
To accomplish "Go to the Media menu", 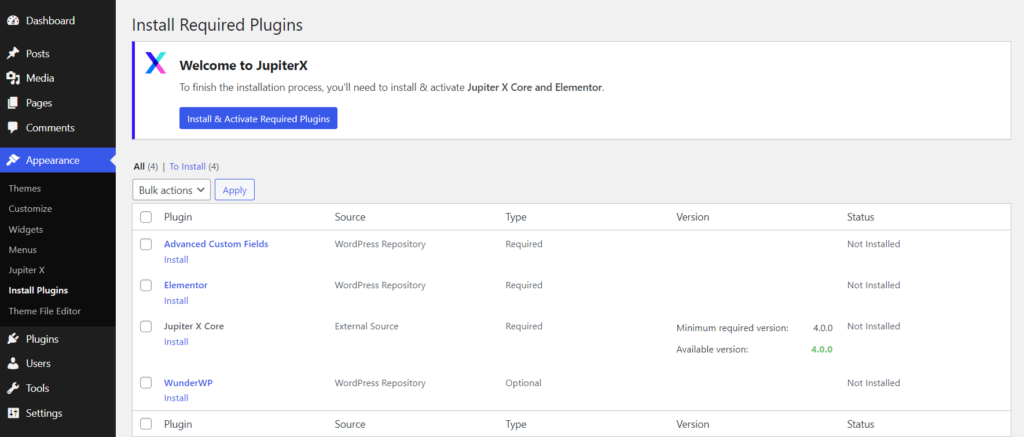I will click(40, 78).
